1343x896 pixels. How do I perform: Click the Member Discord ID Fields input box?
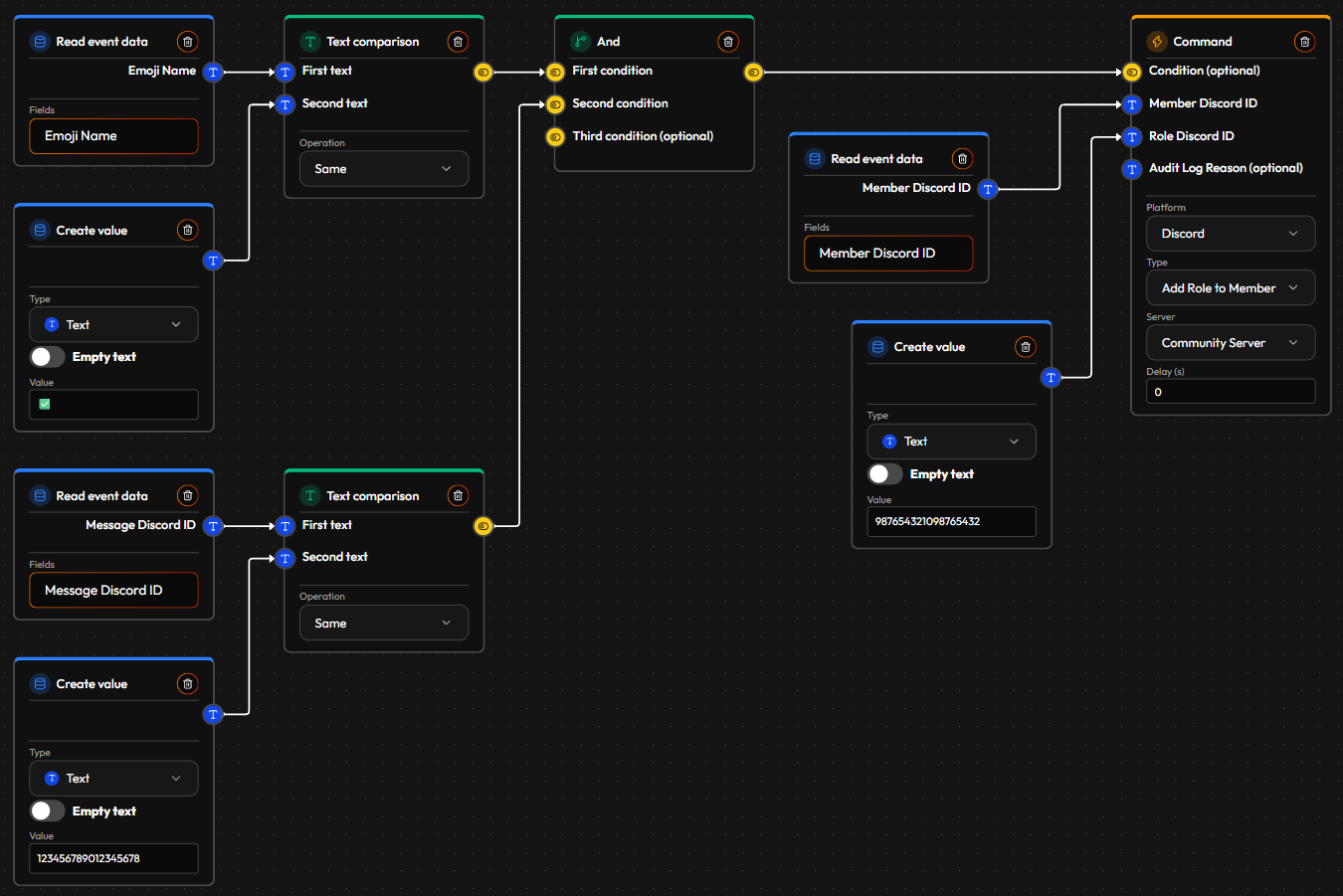[x=888, y=254]
